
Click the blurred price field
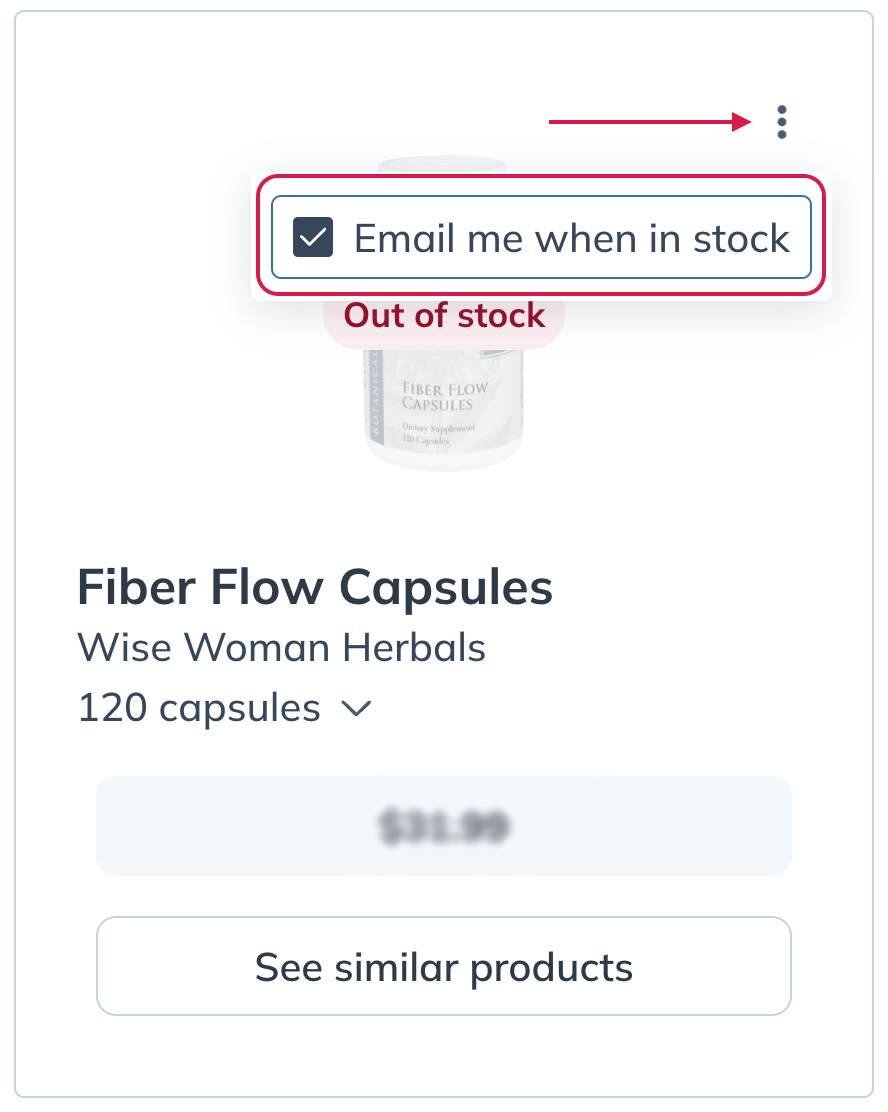point(443,826)
